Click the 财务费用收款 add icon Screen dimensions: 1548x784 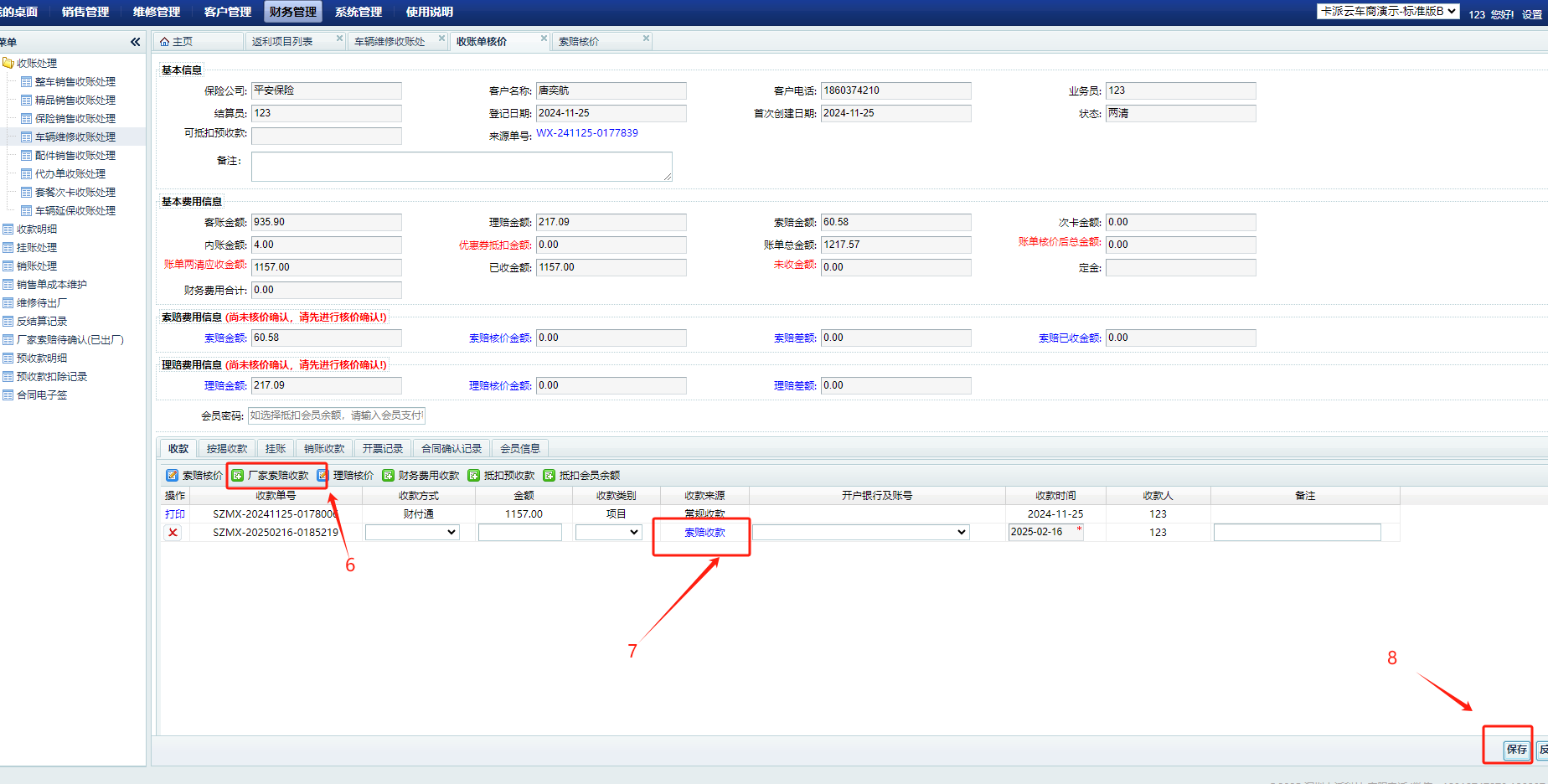point(389,475)
